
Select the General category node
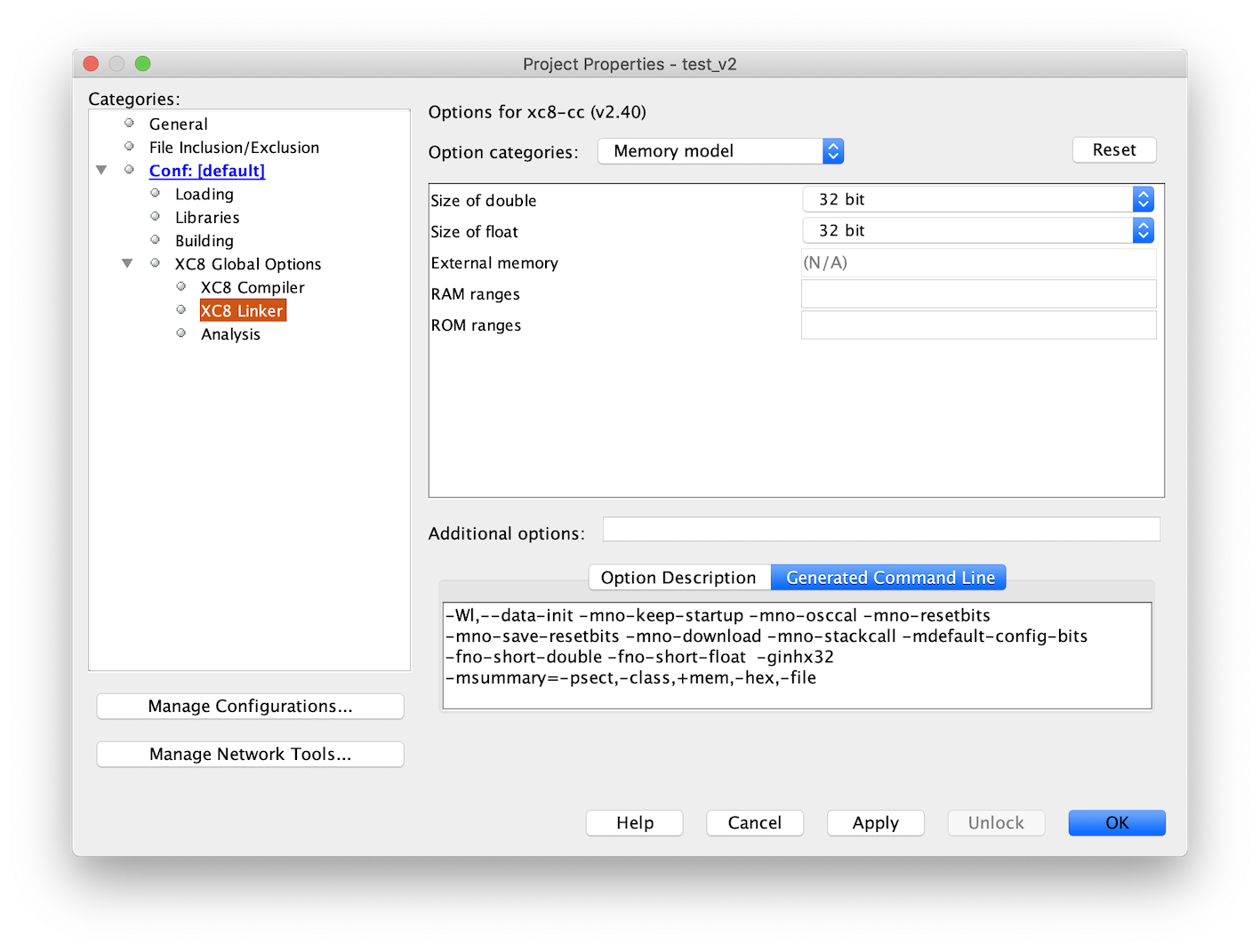click(x=178, y=124)
